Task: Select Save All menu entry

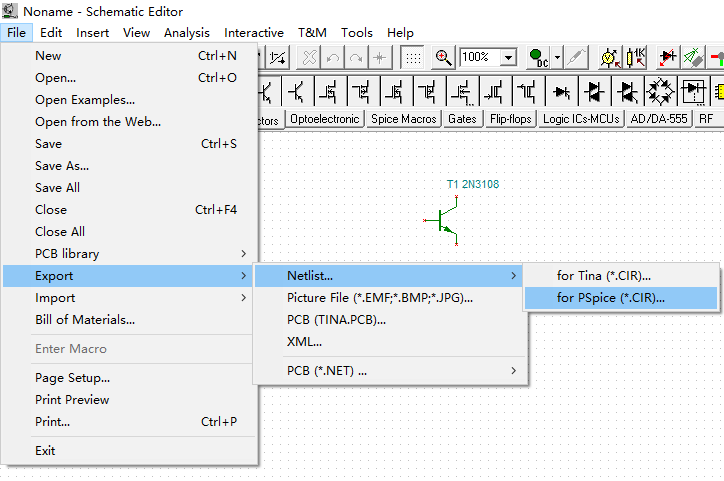Action: coord(129,188)
